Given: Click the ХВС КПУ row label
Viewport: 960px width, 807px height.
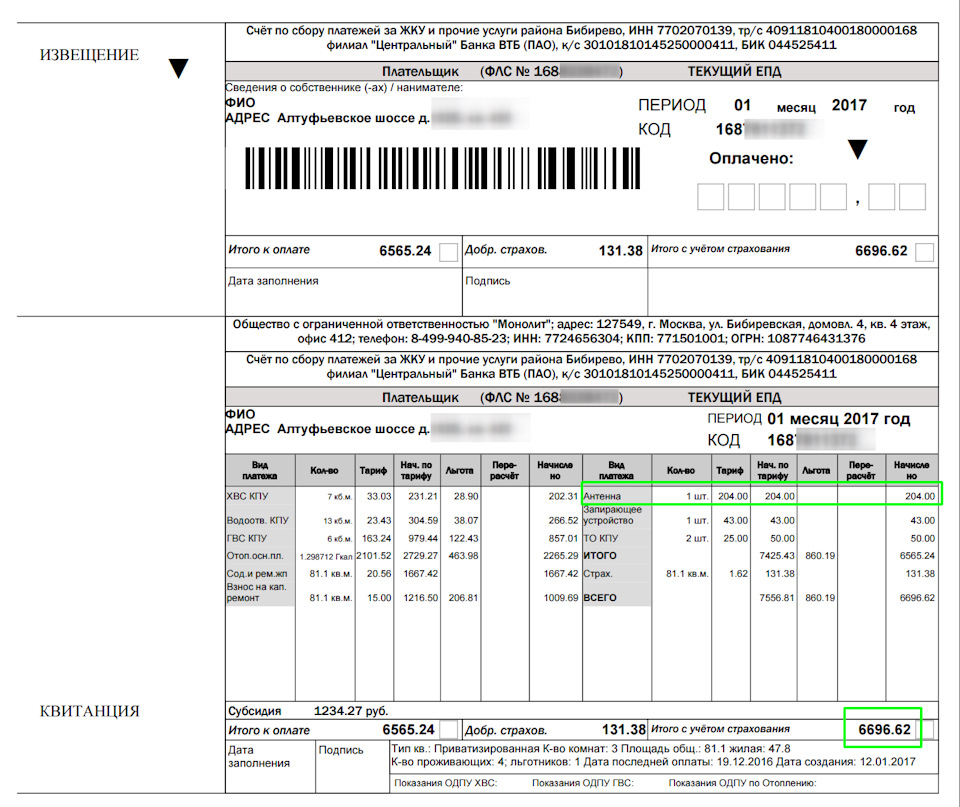Looking at the screenshot, I should (247, 496).
